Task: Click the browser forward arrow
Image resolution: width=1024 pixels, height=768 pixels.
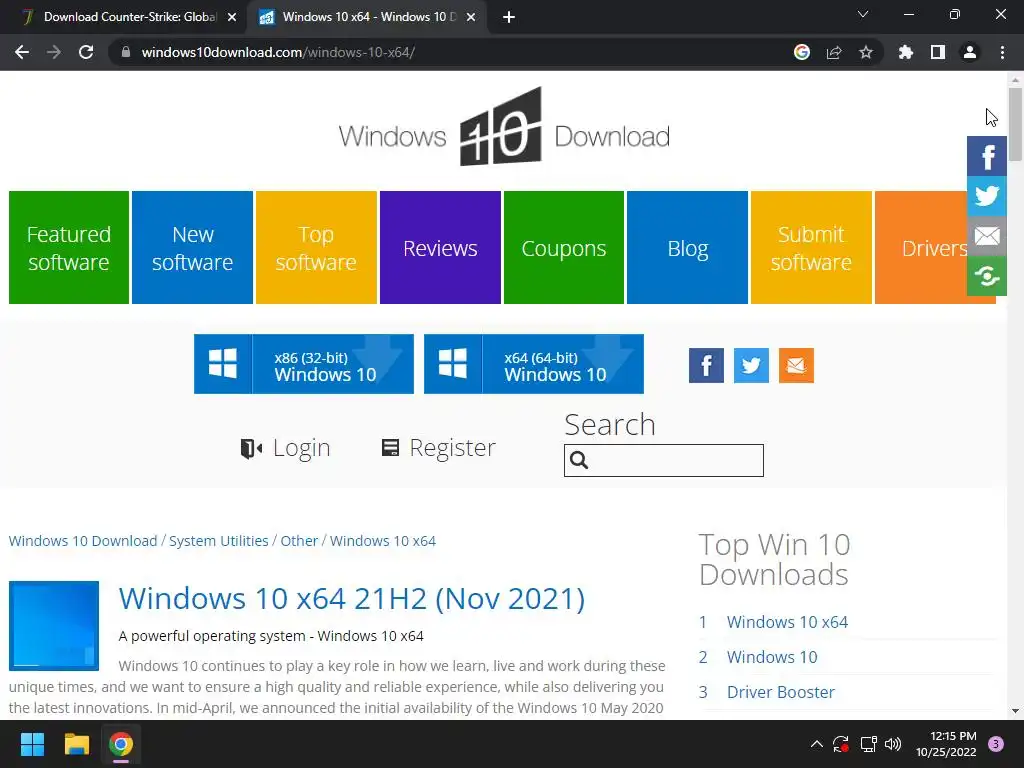Action: [54, 52]
